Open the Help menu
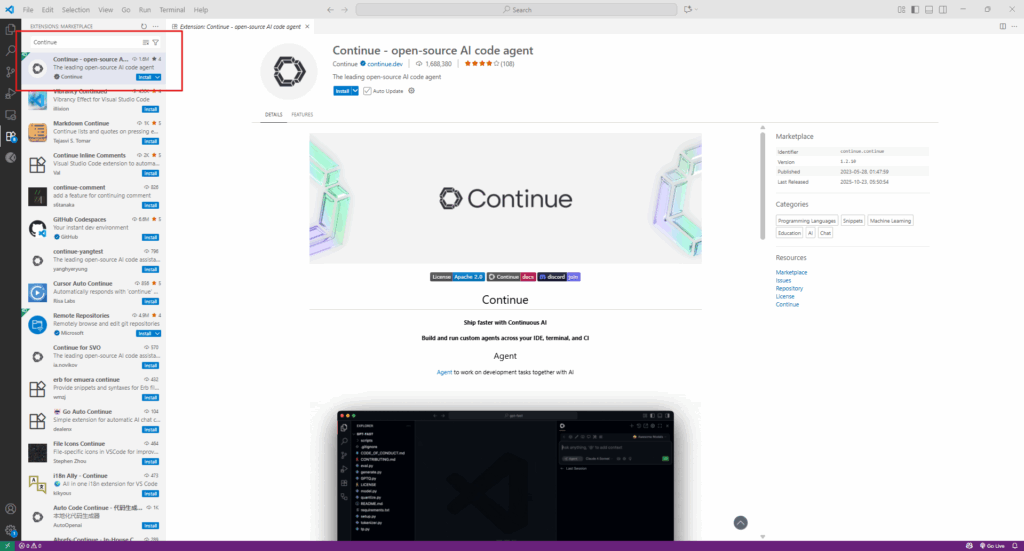This screenshot has width=1024, height=551. (200, 10)
